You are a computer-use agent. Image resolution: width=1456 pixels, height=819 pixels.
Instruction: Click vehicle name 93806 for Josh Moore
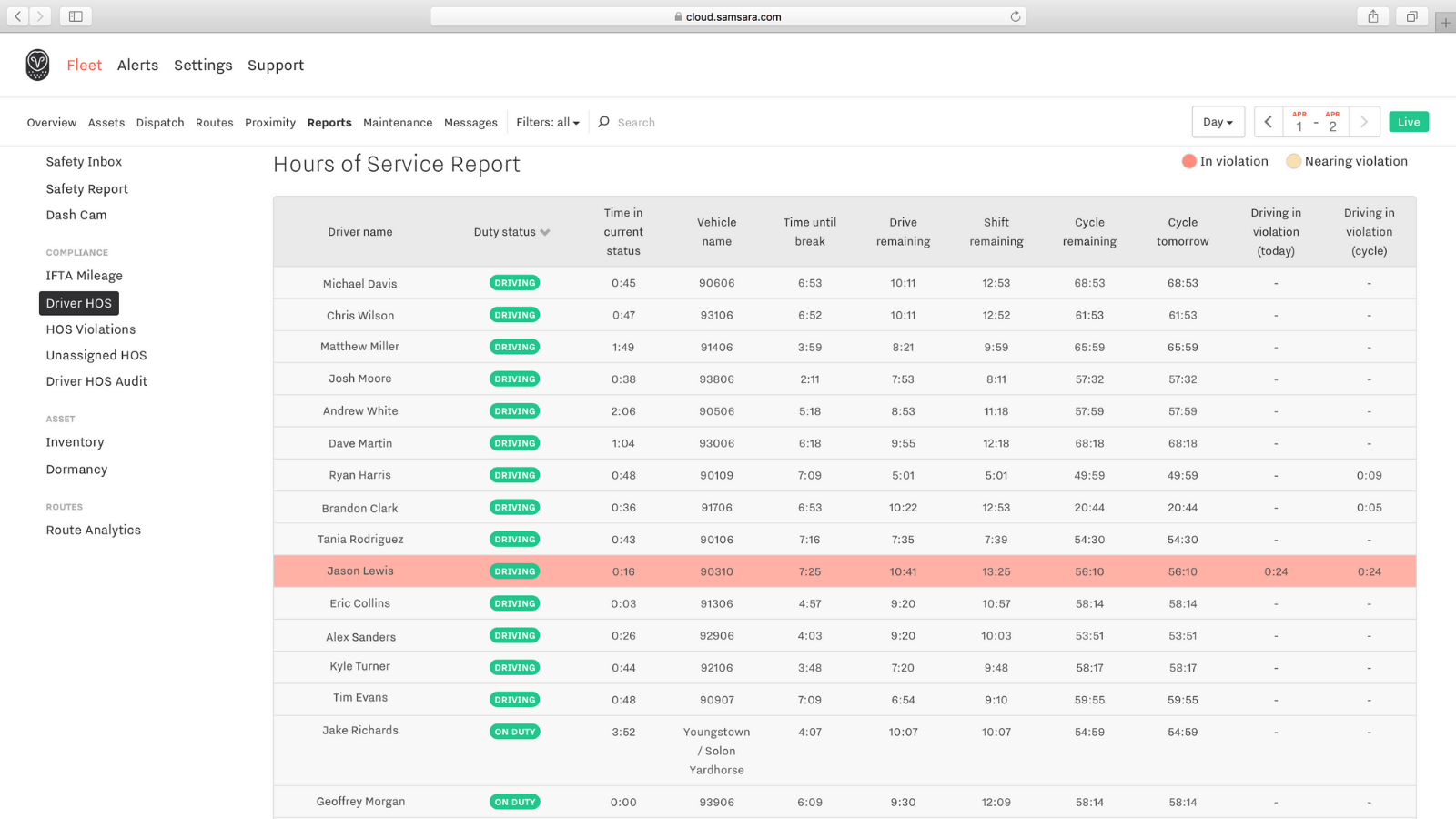[x=717, y=379]
